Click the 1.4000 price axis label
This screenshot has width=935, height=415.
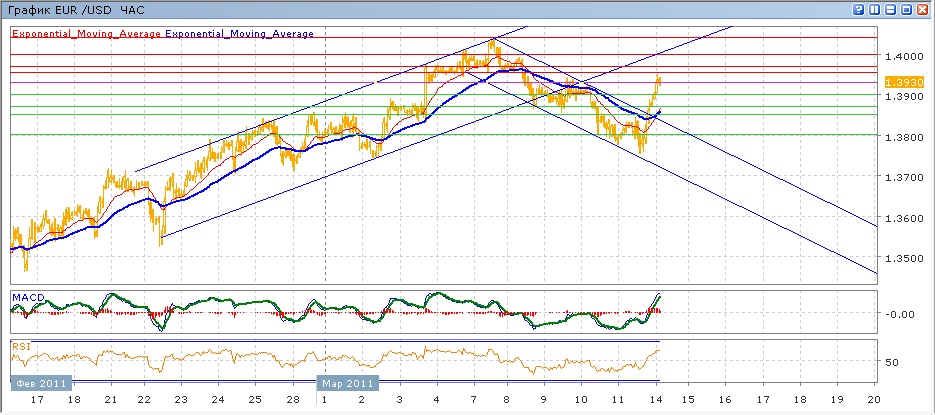(x=898, y=56)
